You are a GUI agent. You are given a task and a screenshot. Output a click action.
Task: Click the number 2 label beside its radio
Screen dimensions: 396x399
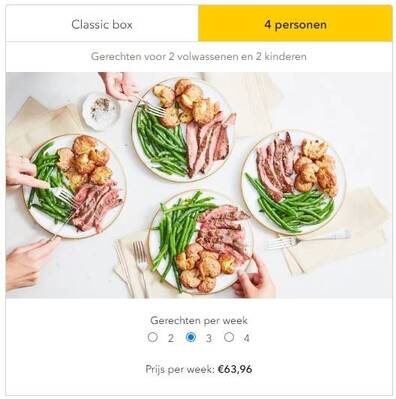pyautogui.click(x=171, y=339)
